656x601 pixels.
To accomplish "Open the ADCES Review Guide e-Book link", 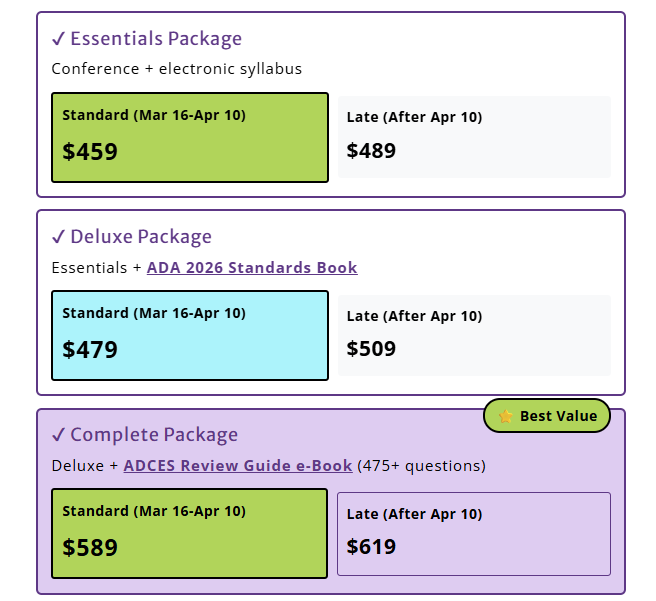I will (x=238, y=466).
